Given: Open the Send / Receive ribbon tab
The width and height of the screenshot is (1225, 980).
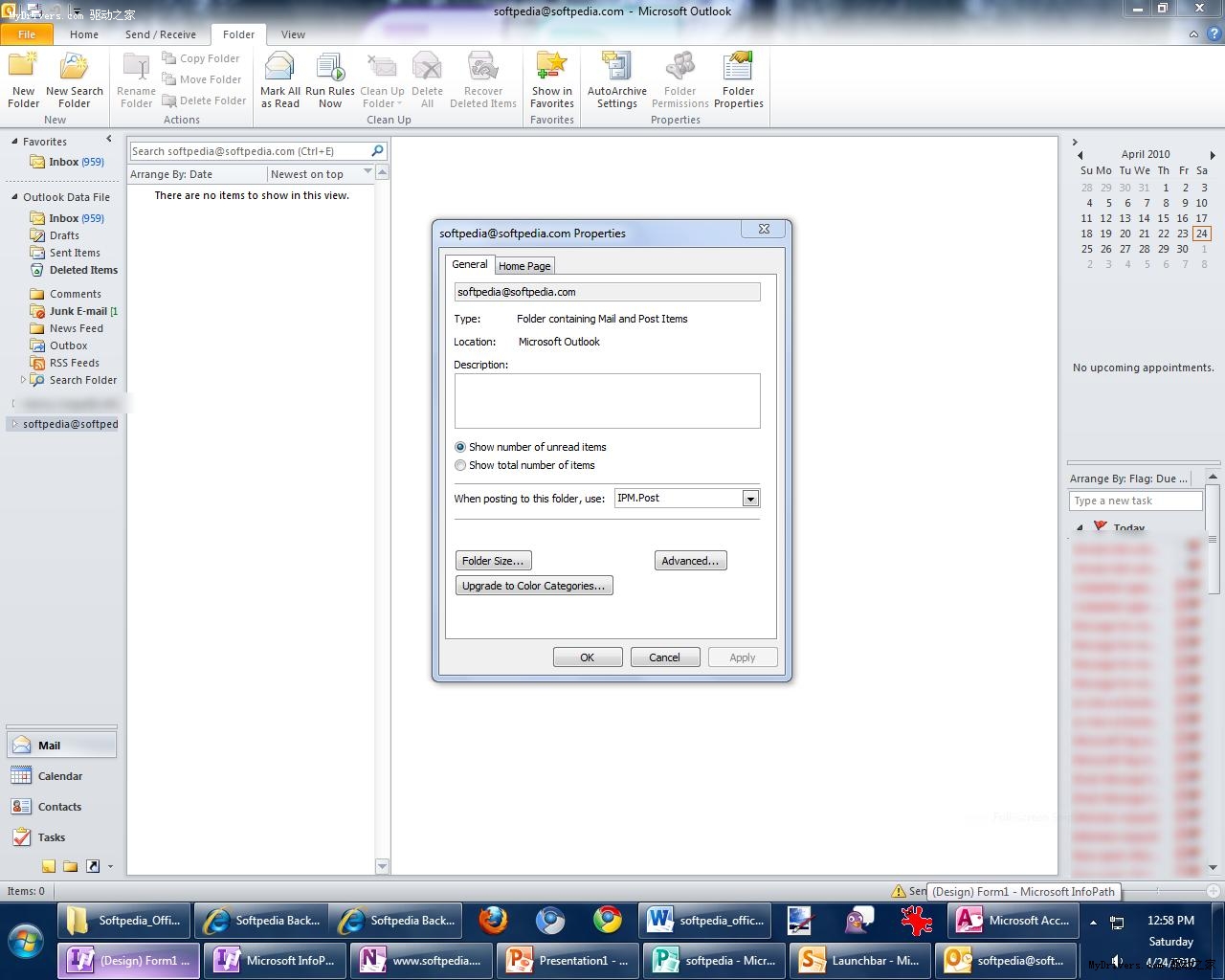Looking at the screenshot, I should pos(160,34).
